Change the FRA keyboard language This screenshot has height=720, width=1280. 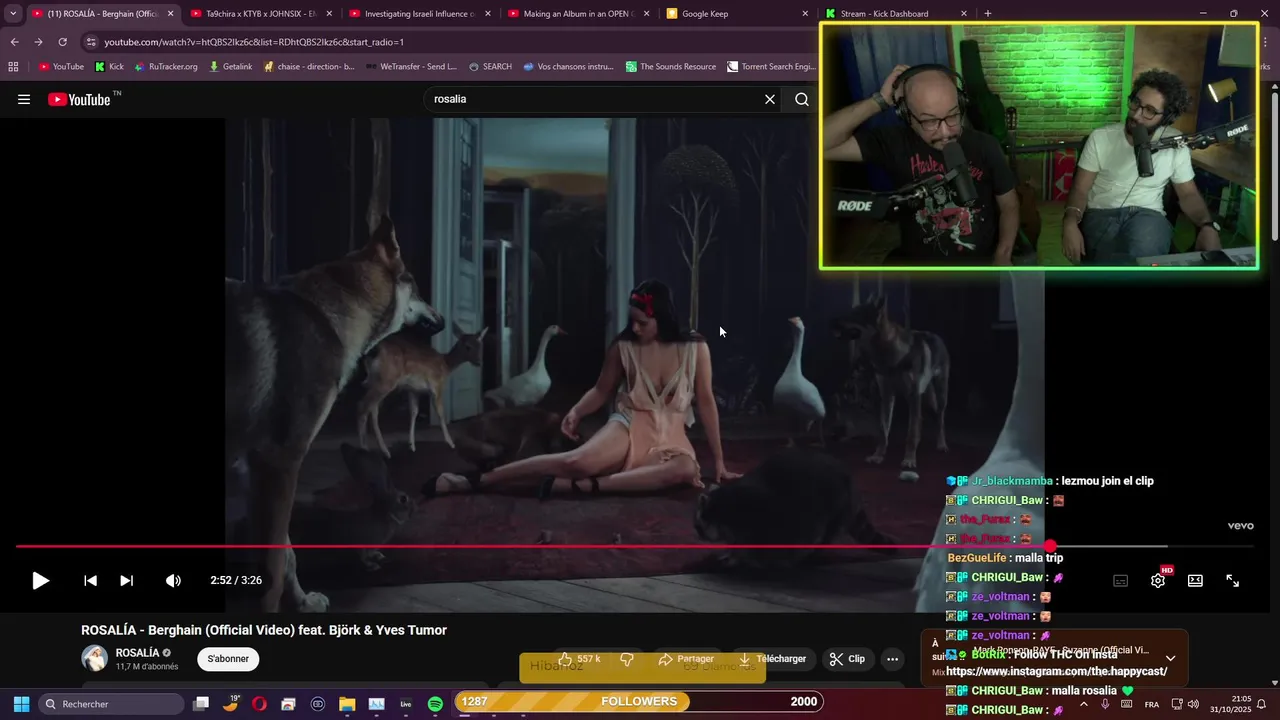click(1152, 704)
